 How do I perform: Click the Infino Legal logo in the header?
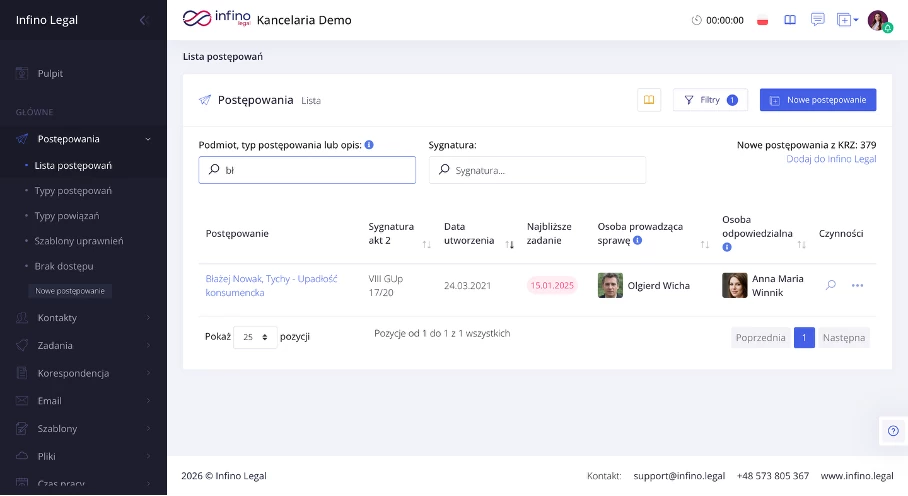pos(217,19)
